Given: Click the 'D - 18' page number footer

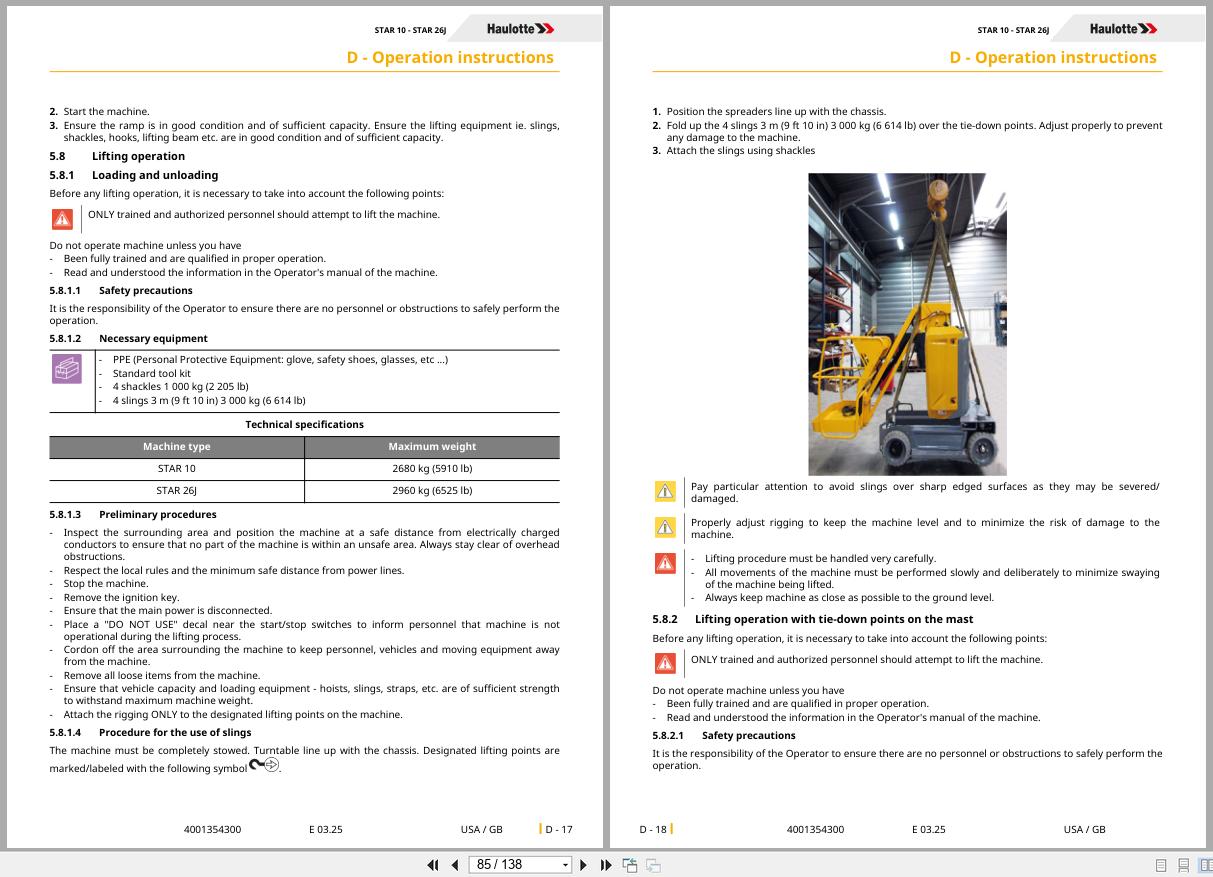Looking at the screenshot, I should [x=653, y=829].
